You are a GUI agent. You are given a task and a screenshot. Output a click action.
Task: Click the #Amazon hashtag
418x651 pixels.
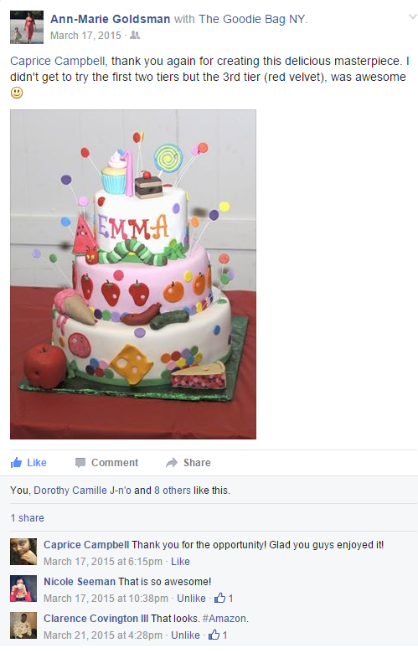coord(224,618)
